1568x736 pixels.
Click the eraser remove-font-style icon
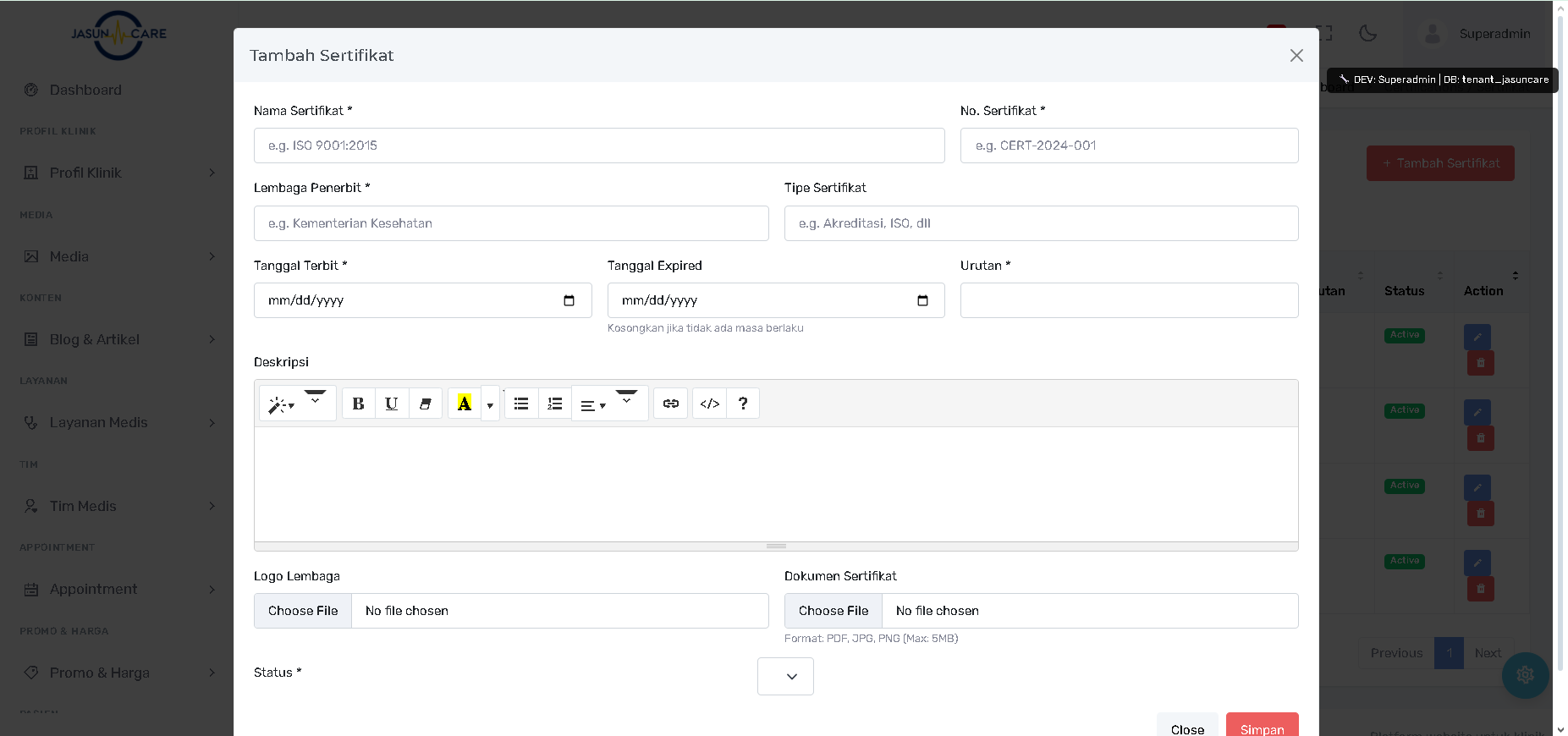point(425,404)
